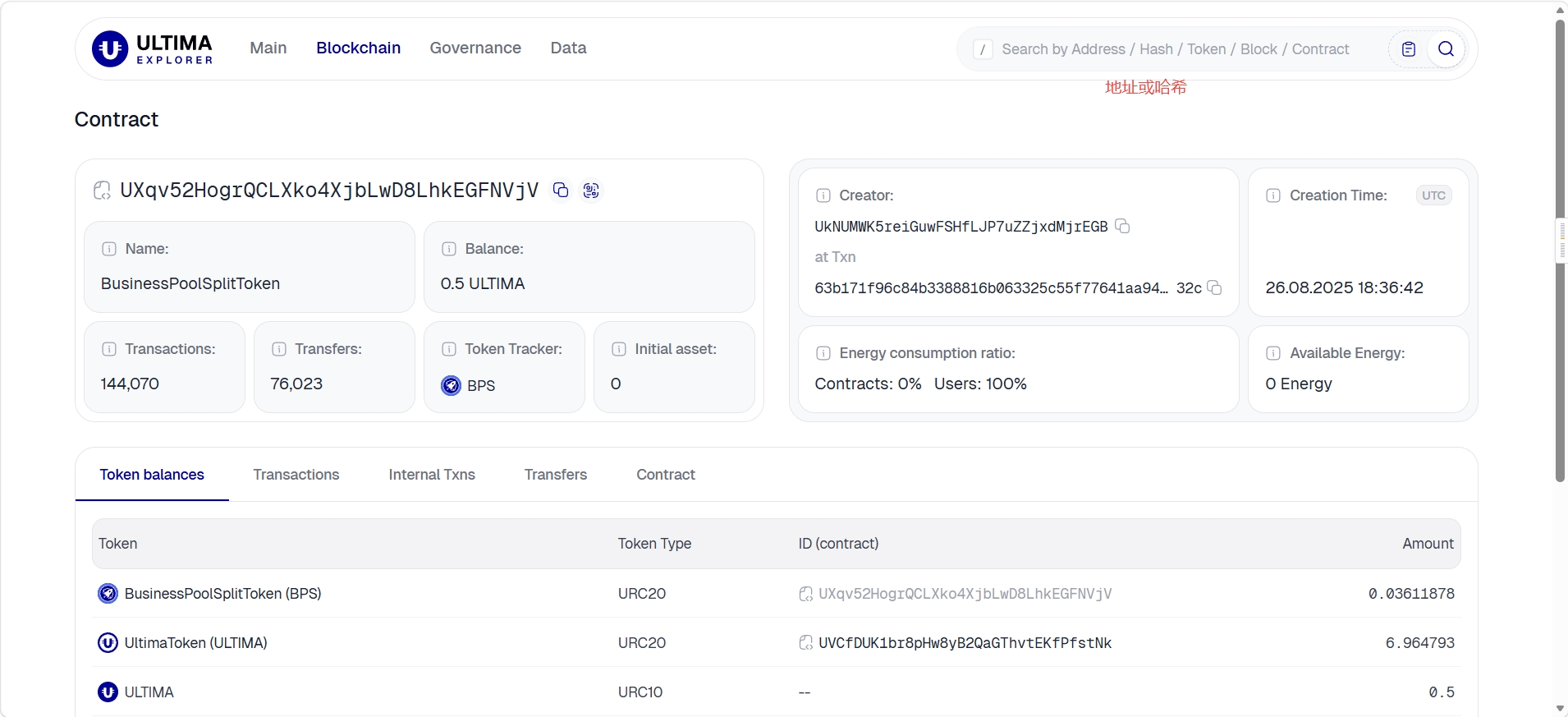Image resolution: width=1568 pixels, height=717 pixels.
Task: Click the transfers count 76,023
Action: (296, 384)
